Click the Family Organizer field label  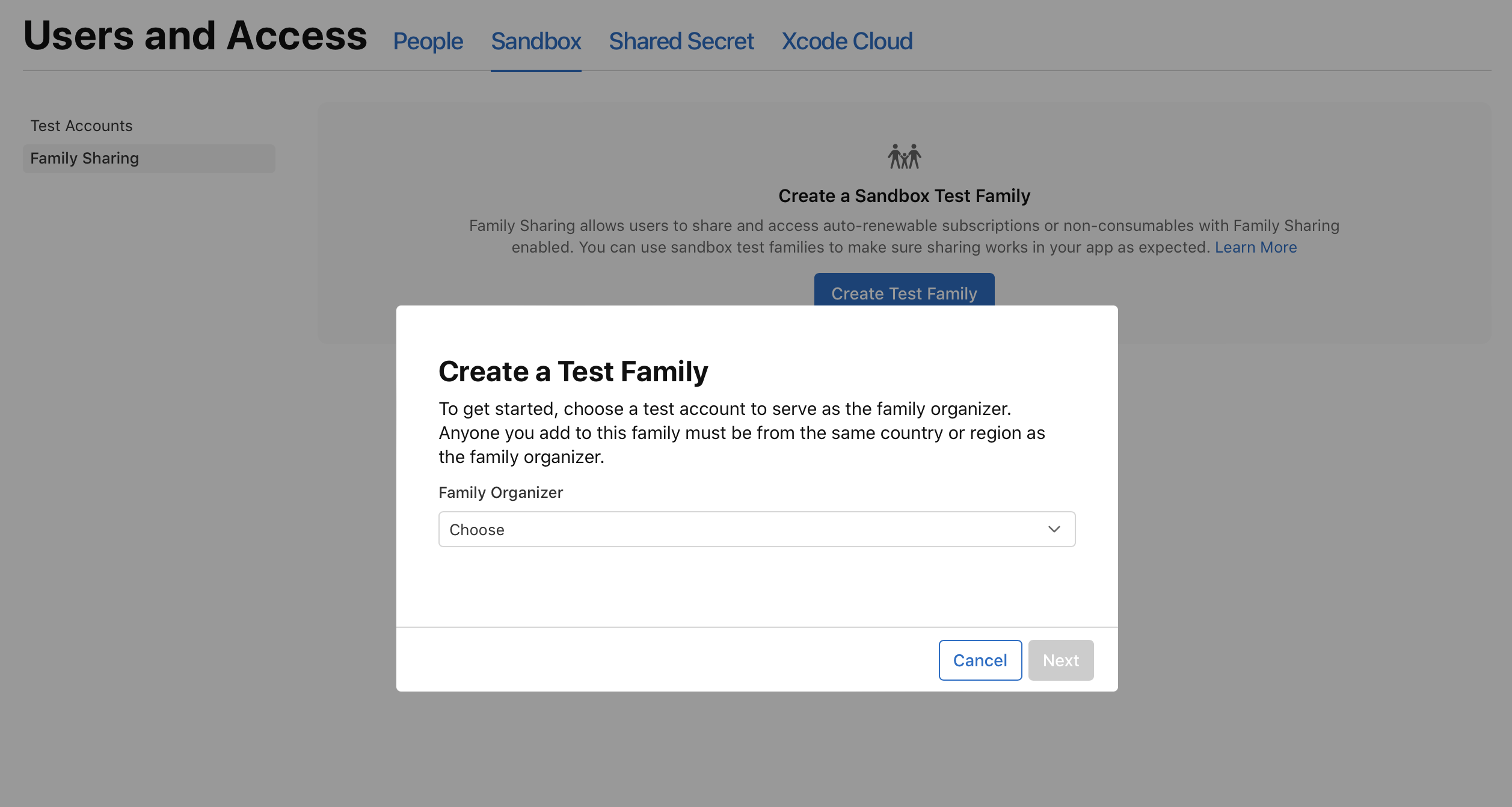500,492
